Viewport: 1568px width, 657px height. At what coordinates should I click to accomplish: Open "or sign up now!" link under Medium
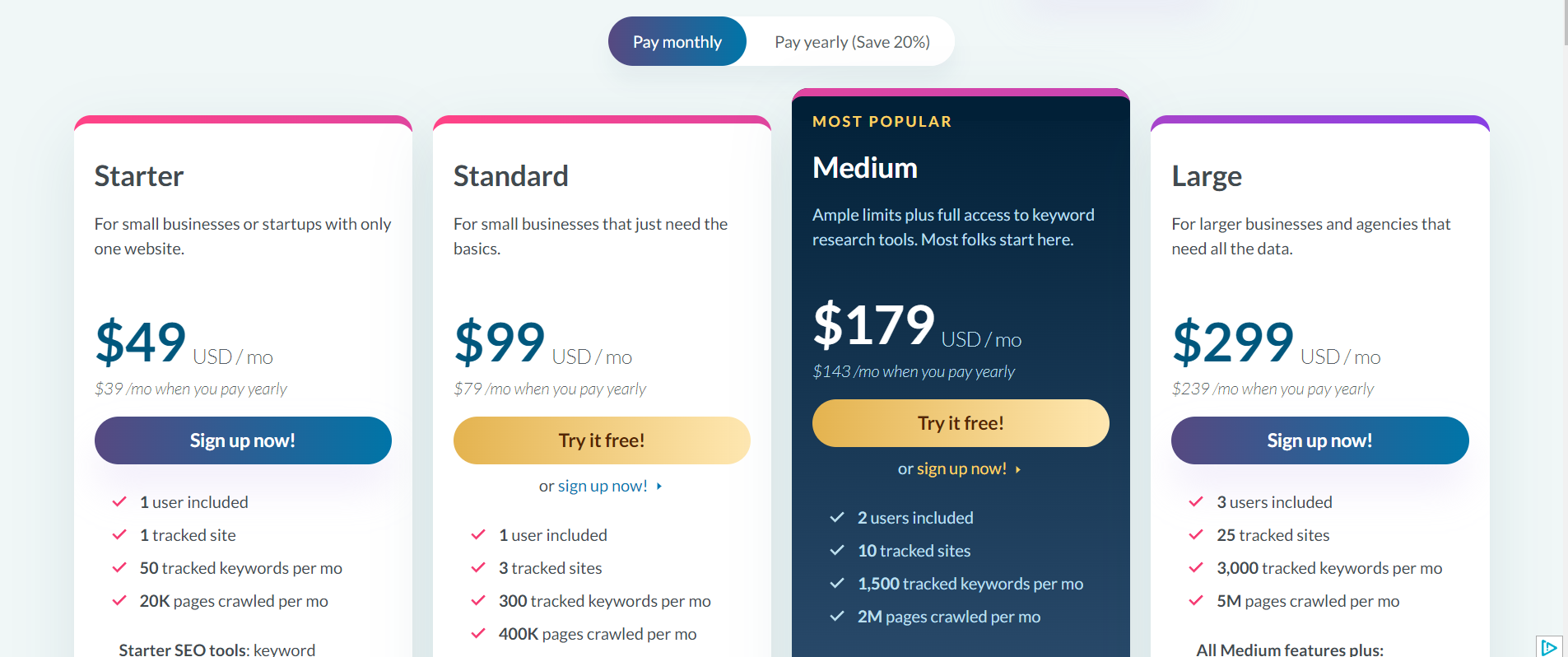[961, 468]
